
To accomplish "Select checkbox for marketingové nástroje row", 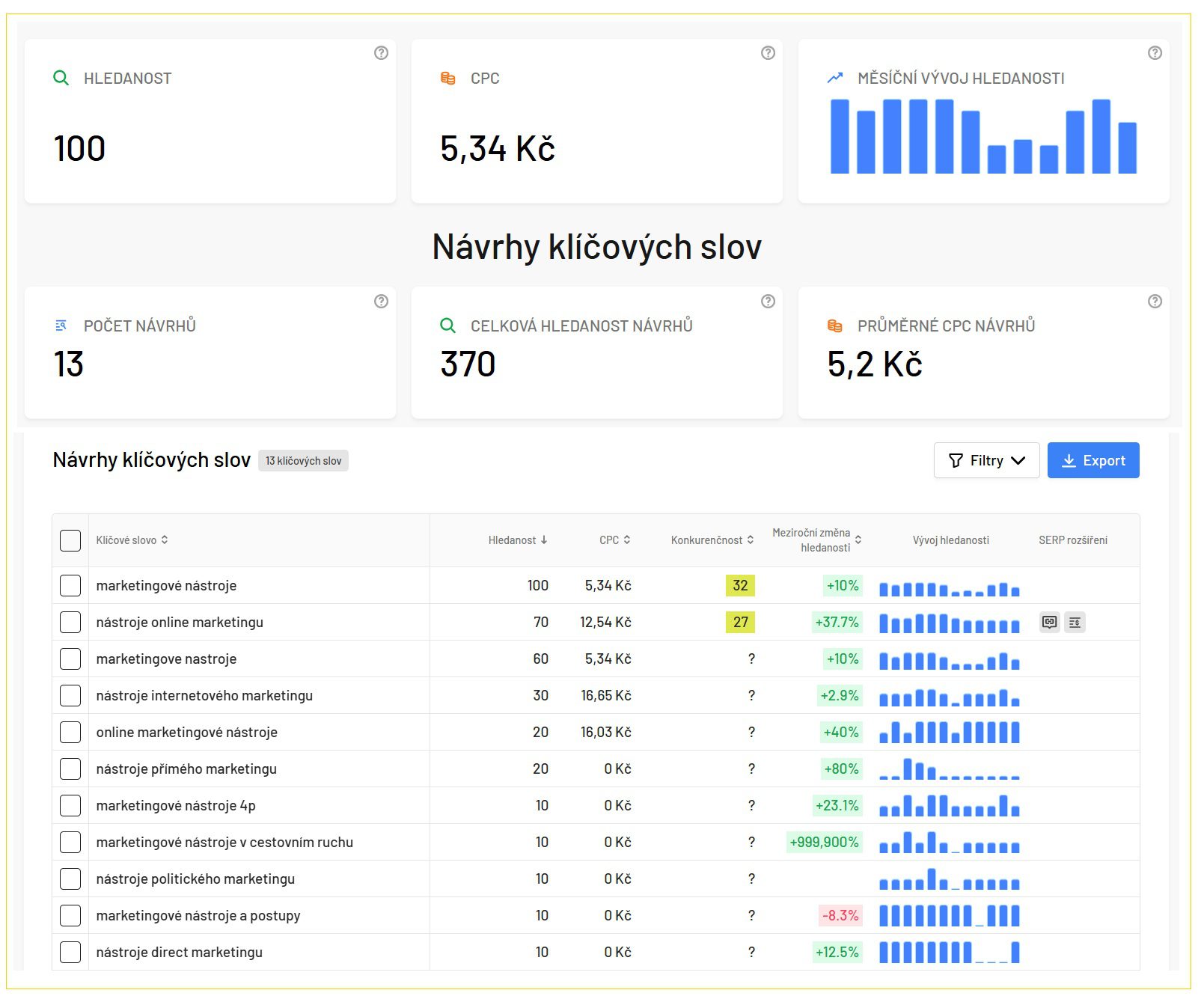I will [70, 586].
